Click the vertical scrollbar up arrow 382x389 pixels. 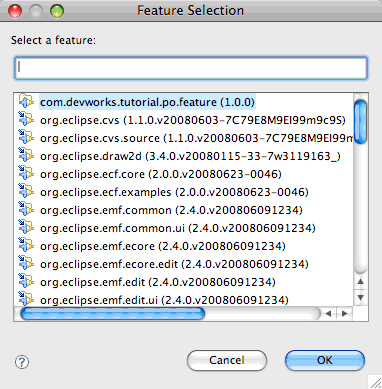tap(360, 282)
